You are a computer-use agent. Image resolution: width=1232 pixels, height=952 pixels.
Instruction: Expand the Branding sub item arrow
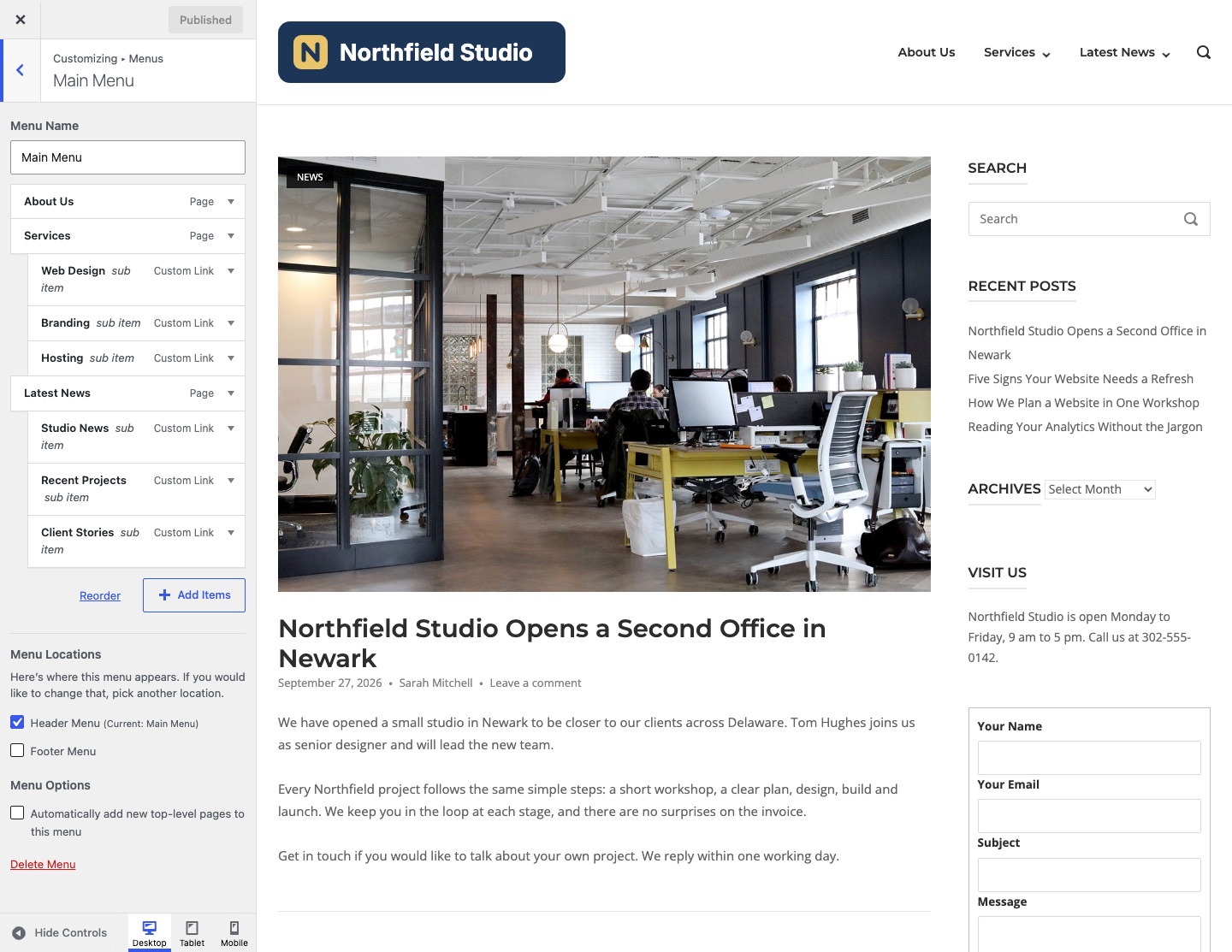click(231, 323)
